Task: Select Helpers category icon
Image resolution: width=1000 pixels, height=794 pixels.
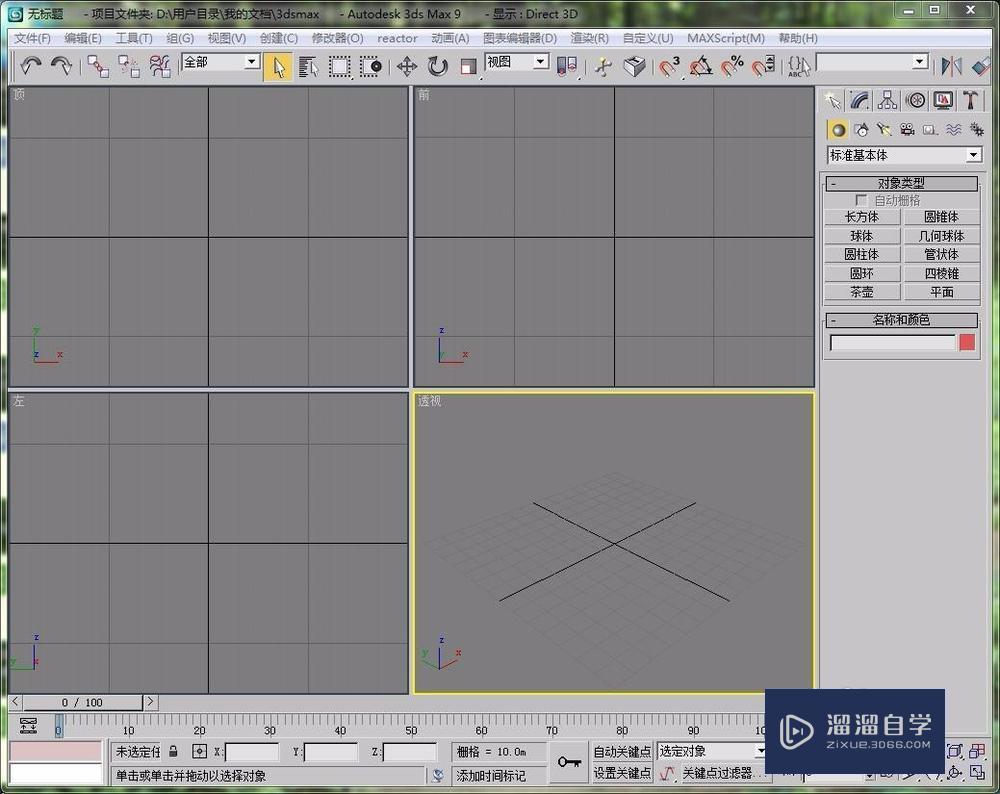Action: (x=930, y=130)
